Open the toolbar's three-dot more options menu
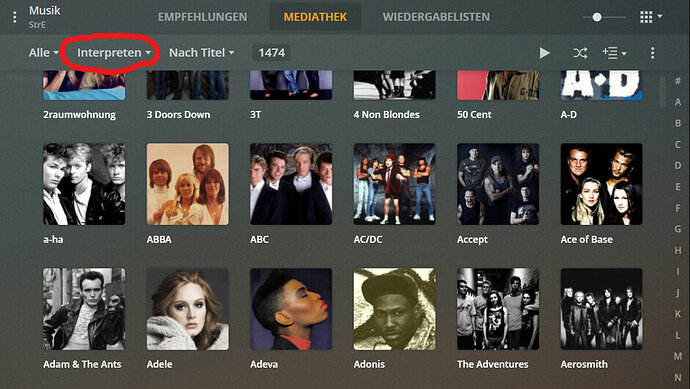Image resolution: width=690 pixels, height=389 pixels. tap(652, 53)
